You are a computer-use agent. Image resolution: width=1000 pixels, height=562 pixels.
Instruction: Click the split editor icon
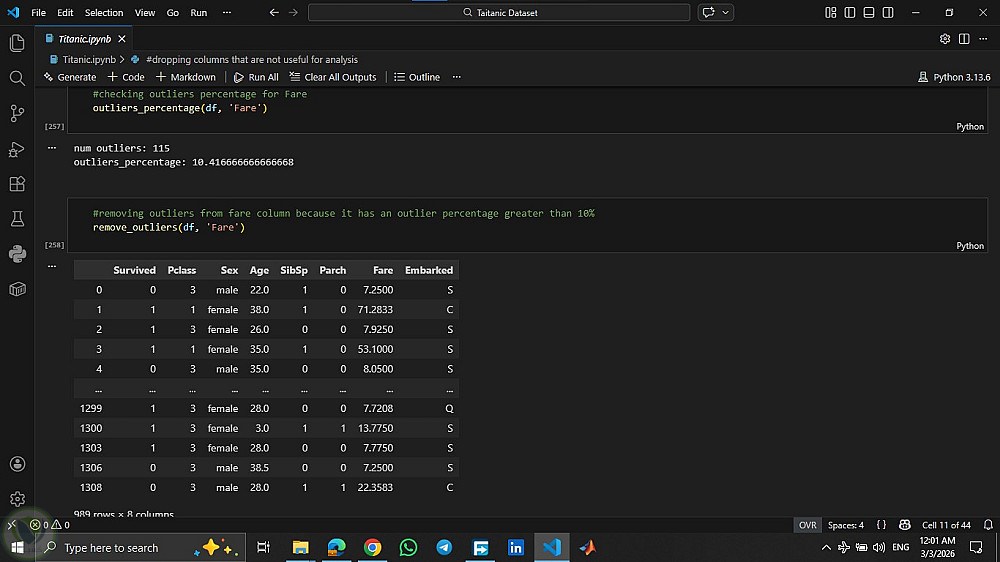(964, 39)
